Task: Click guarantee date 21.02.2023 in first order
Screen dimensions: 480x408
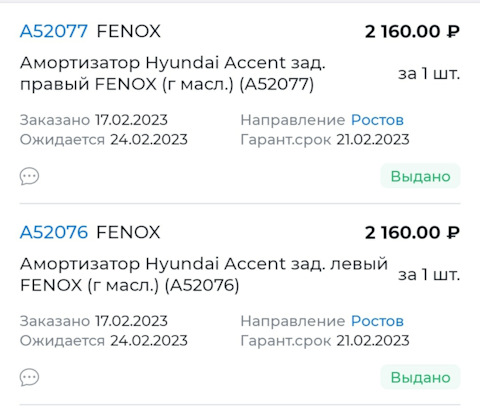Action: 373,139
